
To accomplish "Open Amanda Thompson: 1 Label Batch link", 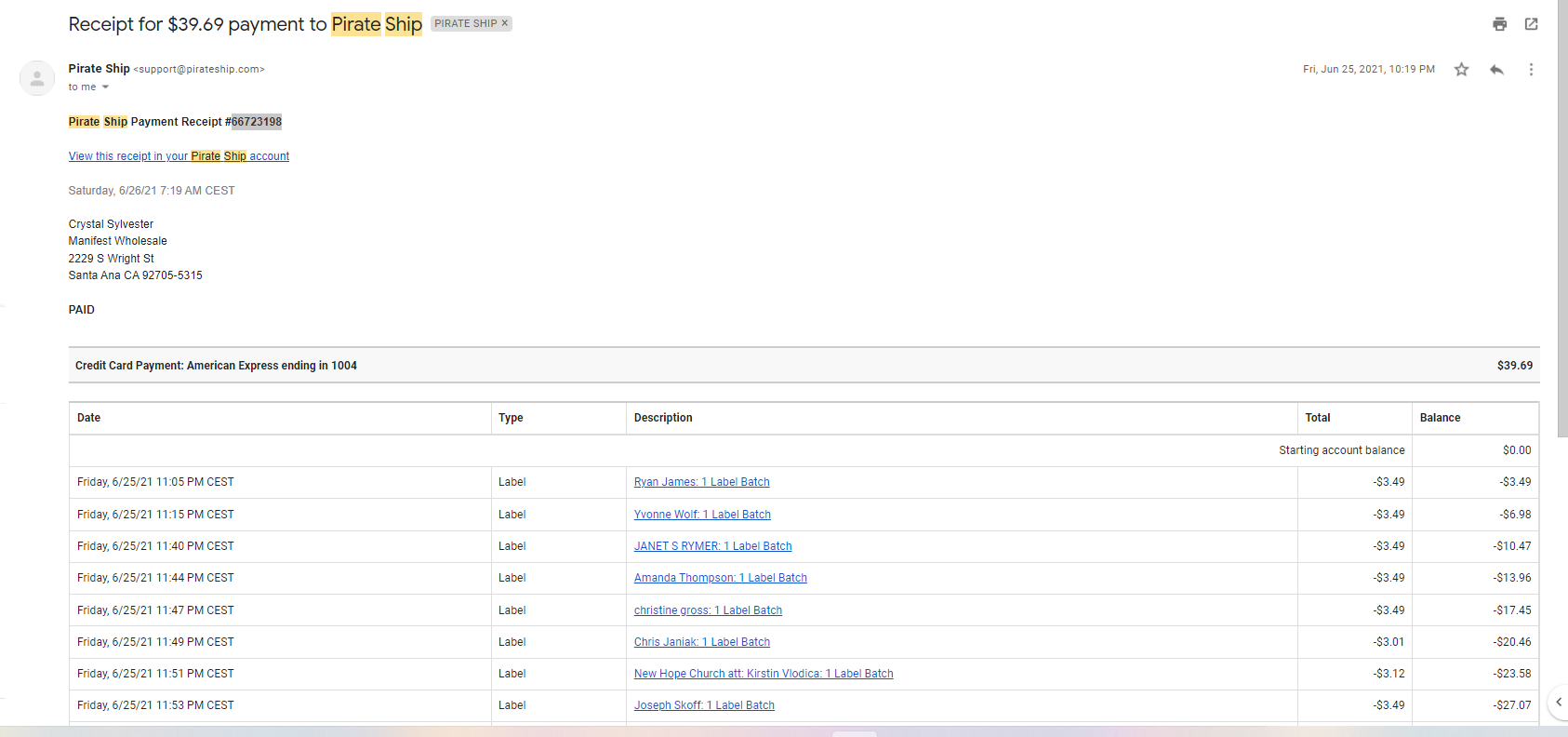I will 721,578.
